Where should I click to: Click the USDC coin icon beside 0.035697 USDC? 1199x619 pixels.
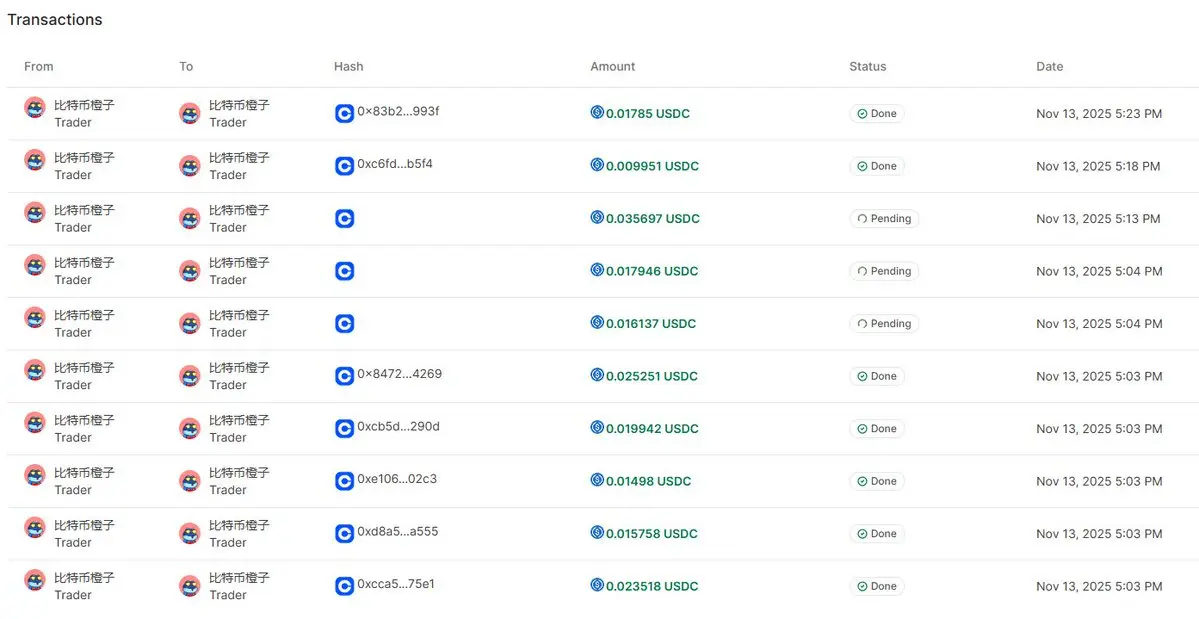coord(597,218)
